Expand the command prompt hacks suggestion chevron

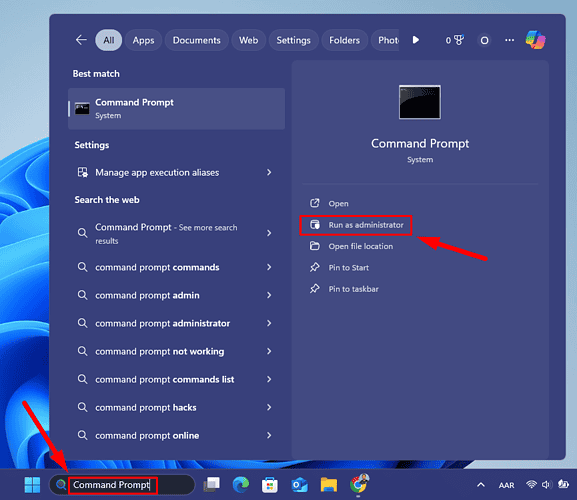(269, 407)
